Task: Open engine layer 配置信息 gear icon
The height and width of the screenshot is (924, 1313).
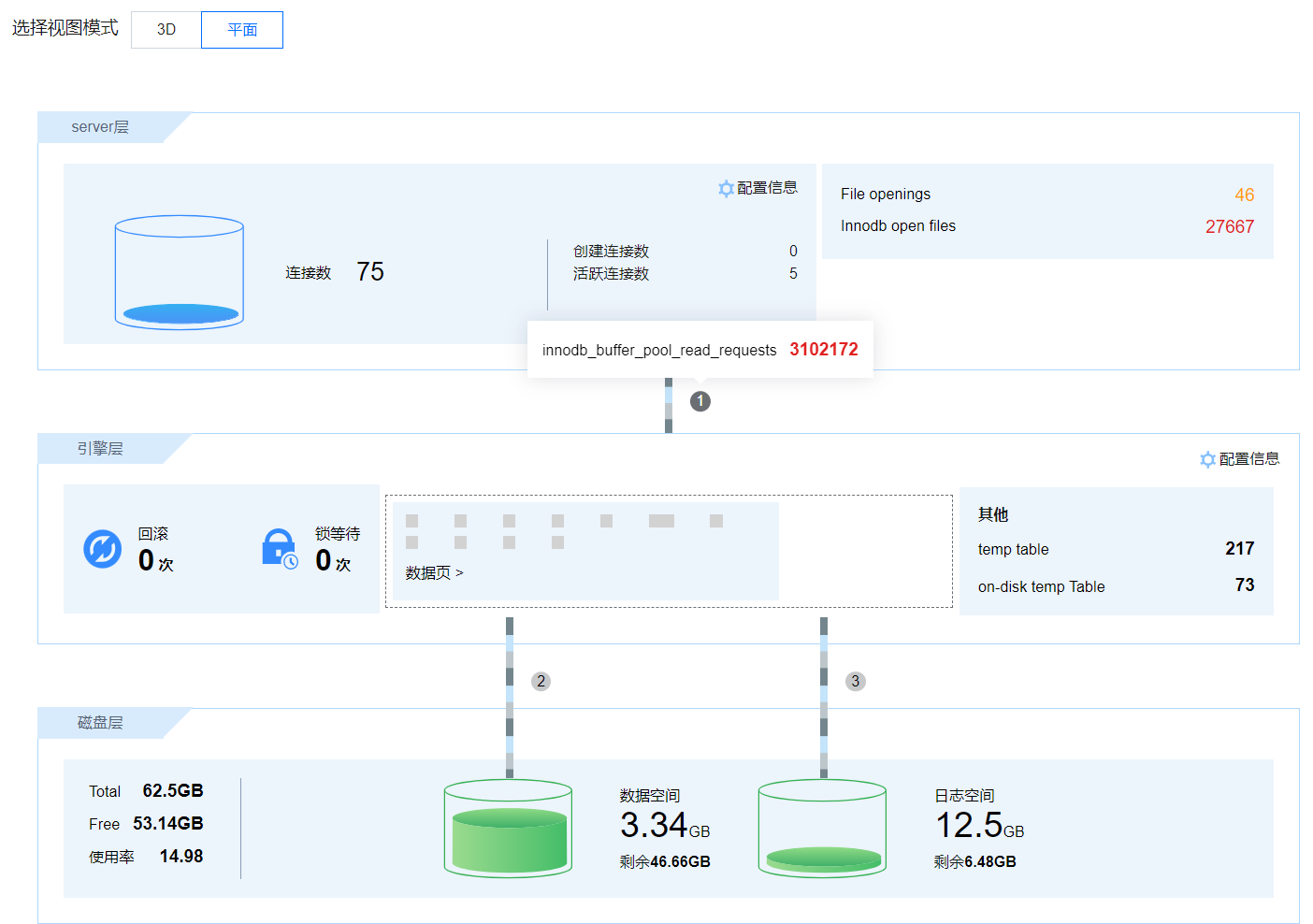Action: click(1207, 459)
